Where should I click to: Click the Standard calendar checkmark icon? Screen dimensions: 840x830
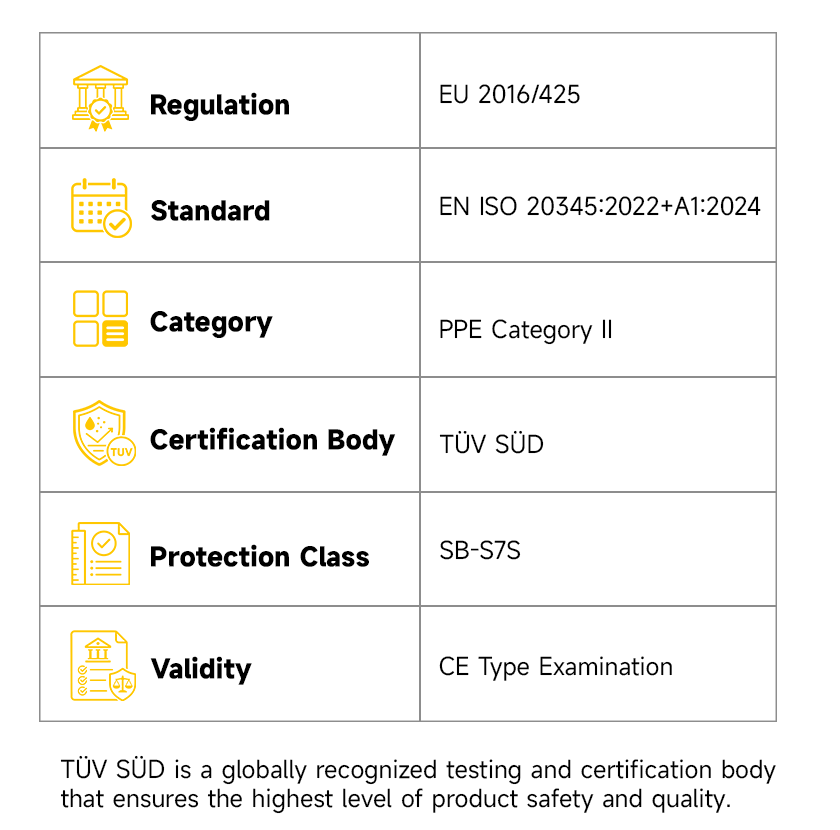point(101,208)
